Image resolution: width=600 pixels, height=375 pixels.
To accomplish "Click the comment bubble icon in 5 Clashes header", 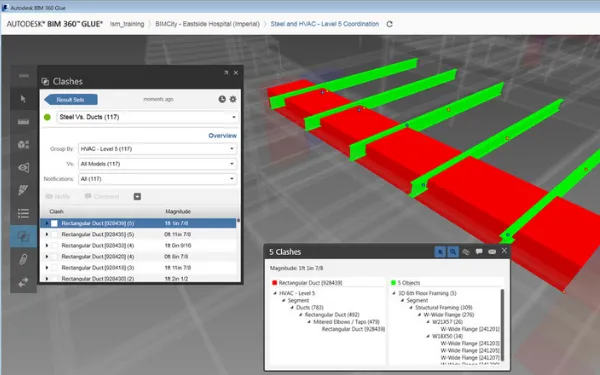I will 479,251.
